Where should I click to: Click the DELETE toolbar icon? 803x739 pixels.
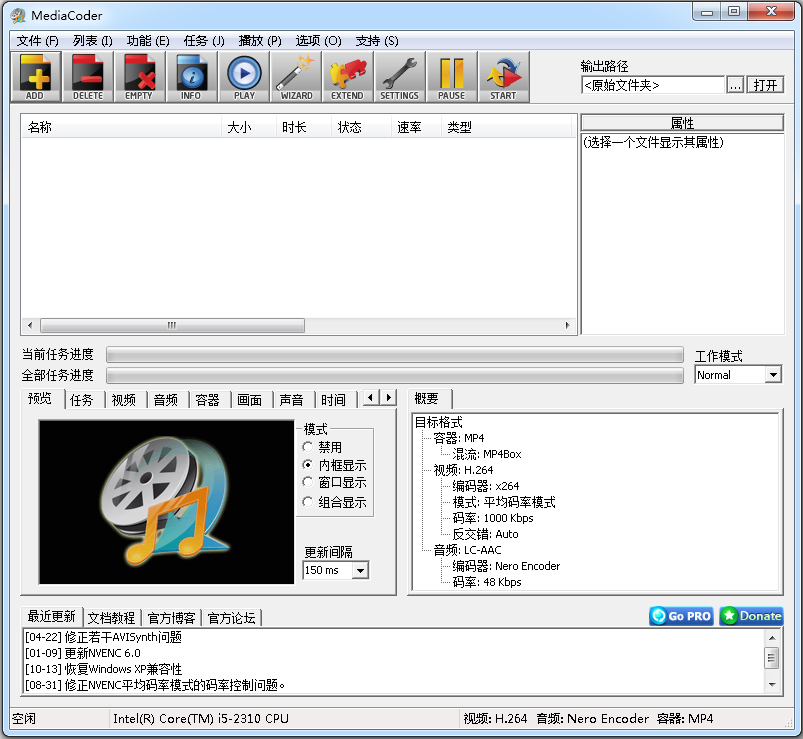coord(88,77)
